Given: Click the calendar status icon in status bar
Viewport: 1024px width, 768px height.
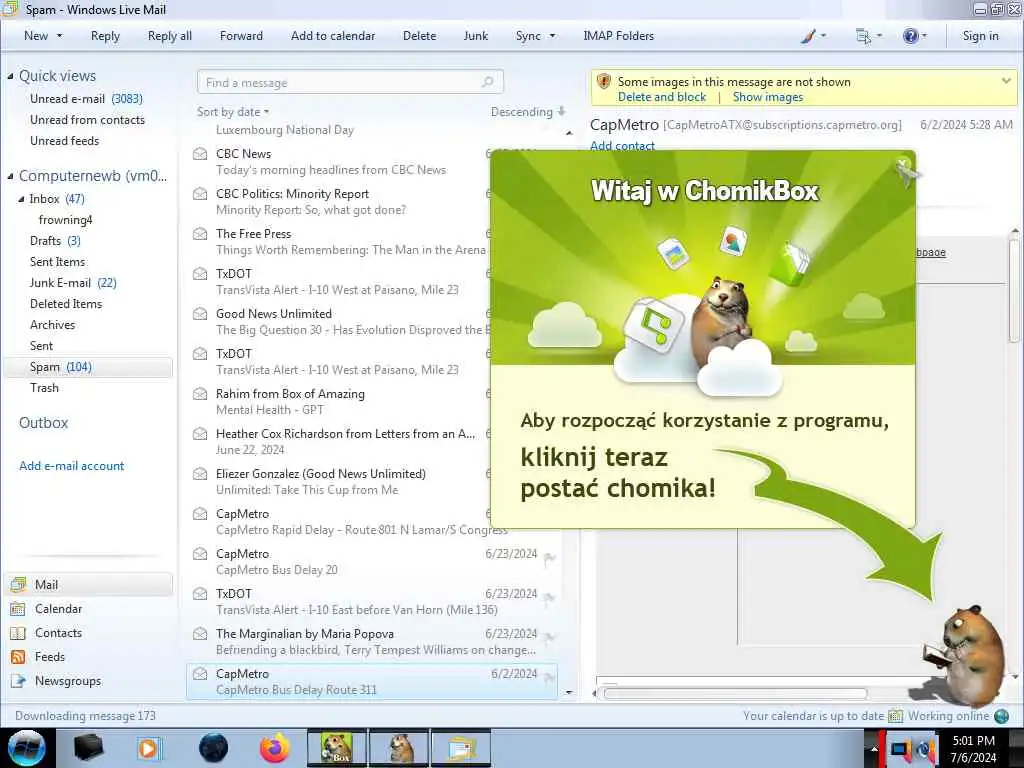Looking at the screenshot, I should point(896,716).
